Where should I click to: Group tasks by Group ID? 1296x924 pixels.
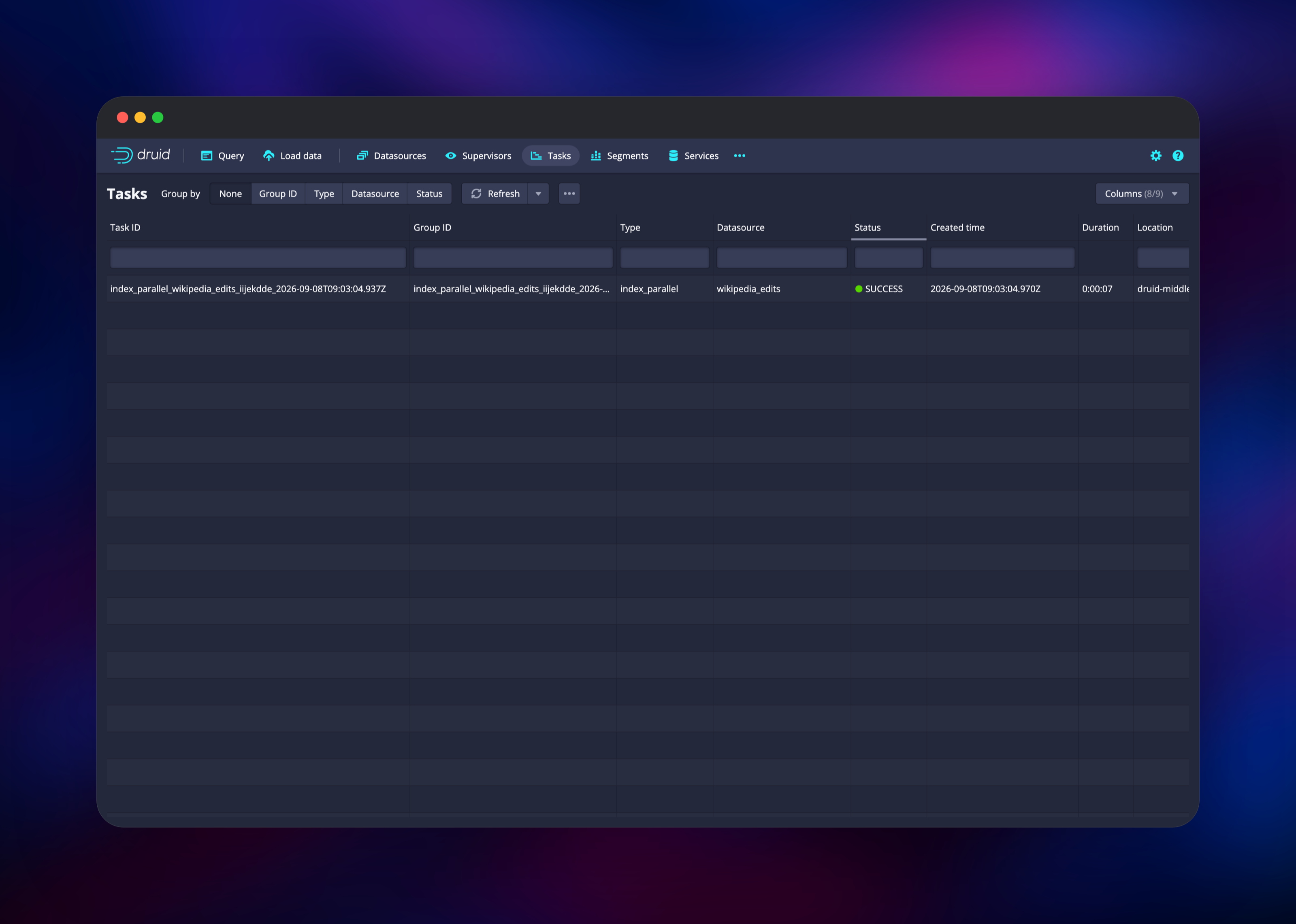click(x=278, y=194)
